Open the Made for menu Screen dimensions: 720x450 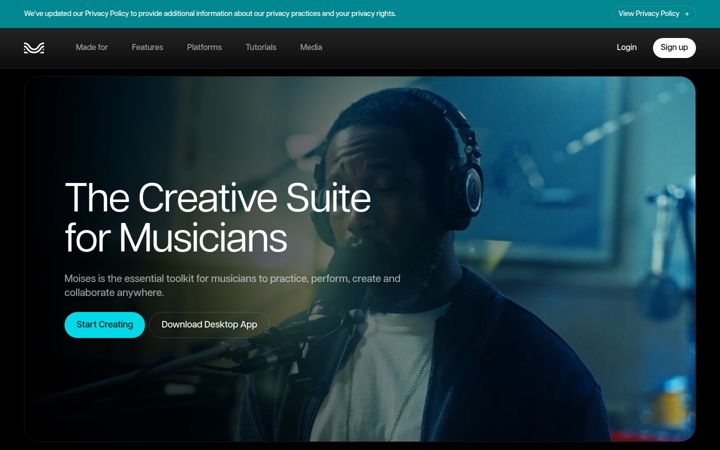pyautogui.click(x=92, y=47)
